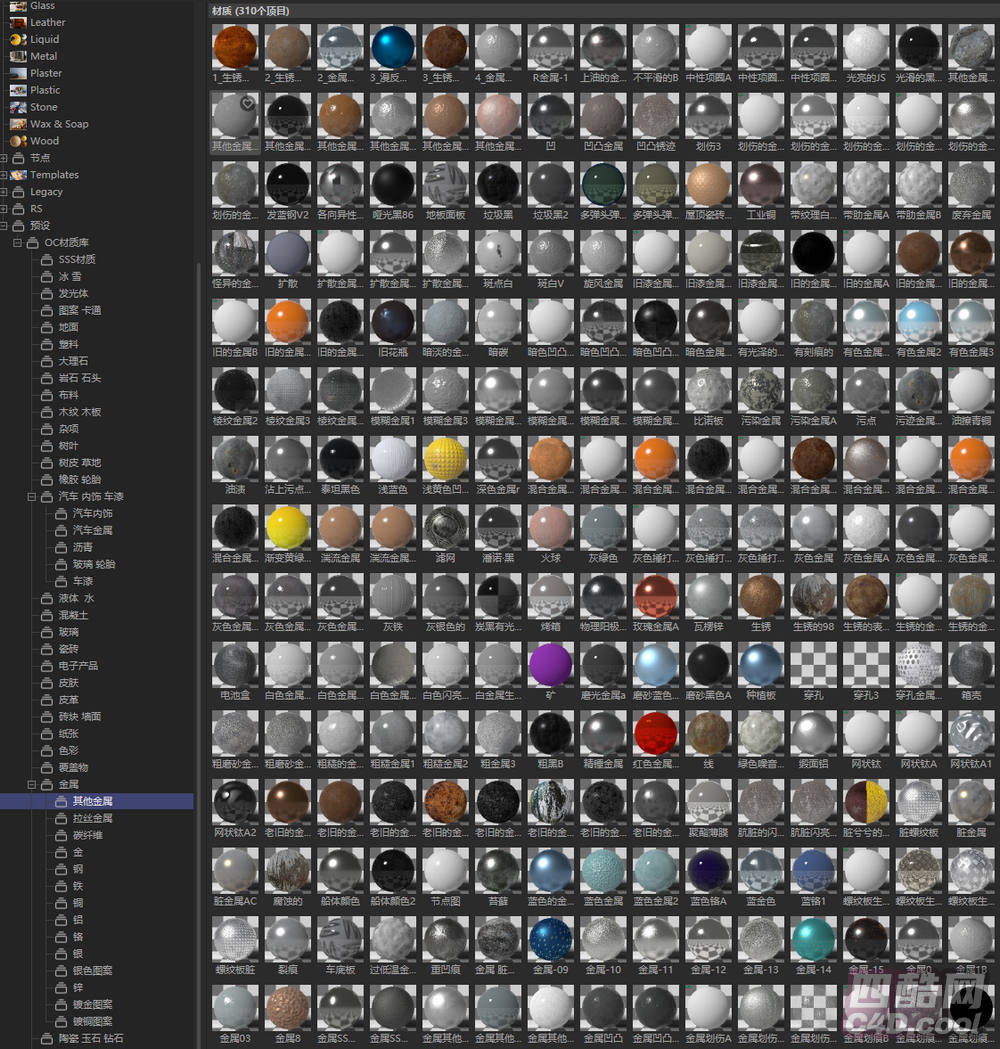Click the Wax & Soap icon

tap(18, 124)
